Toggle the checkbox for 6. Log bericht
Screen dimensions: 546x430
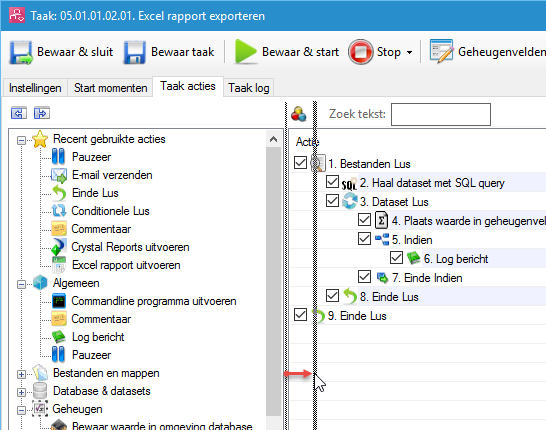(x=396, y=258)
